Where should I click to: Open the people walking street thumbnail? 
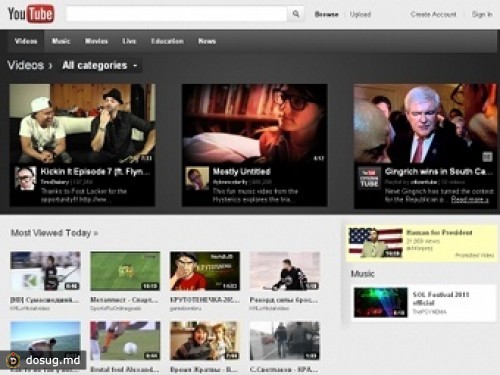[x=285, y=341]
